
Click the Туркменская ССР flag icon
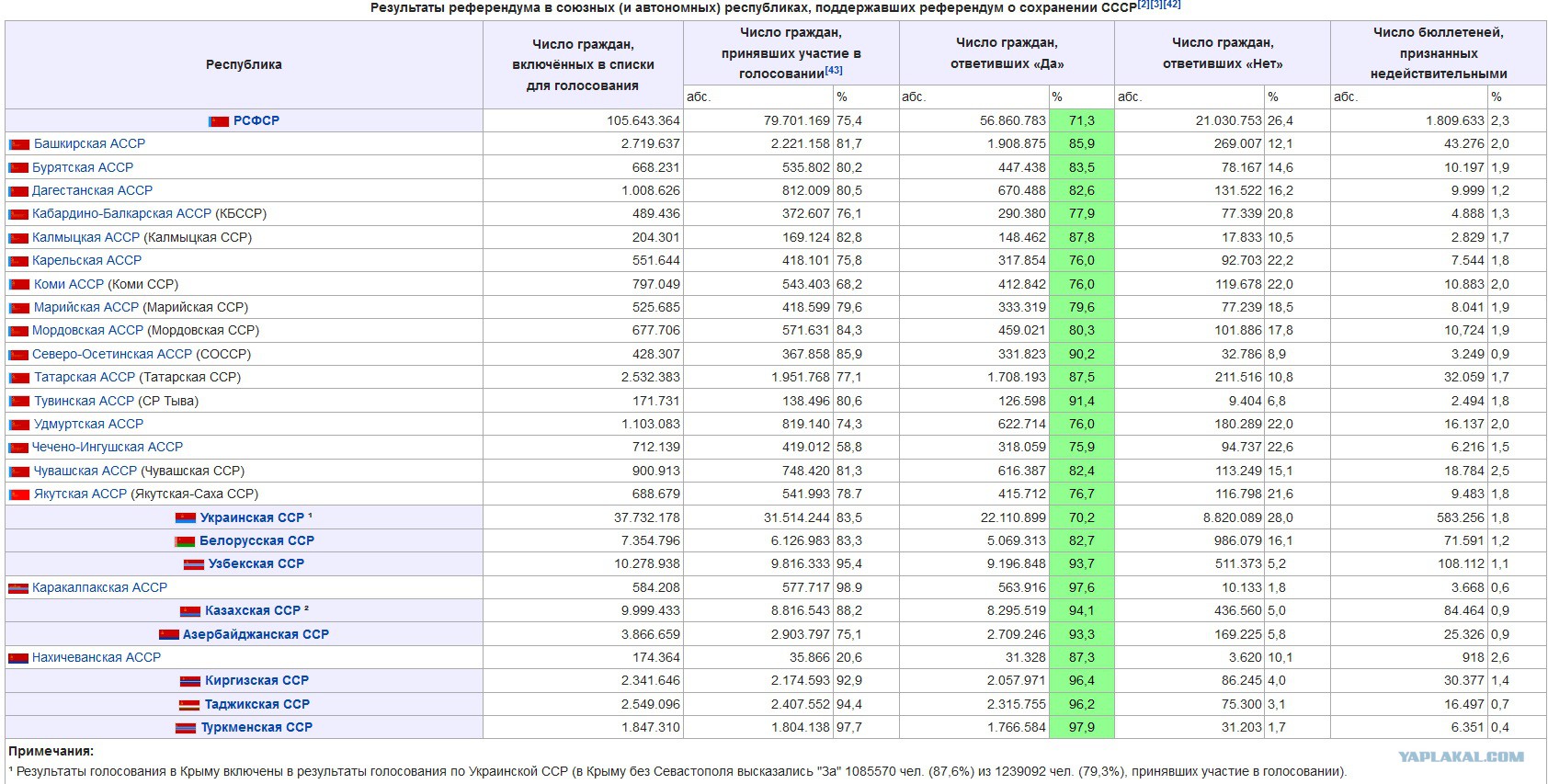(x=187, y=728)
